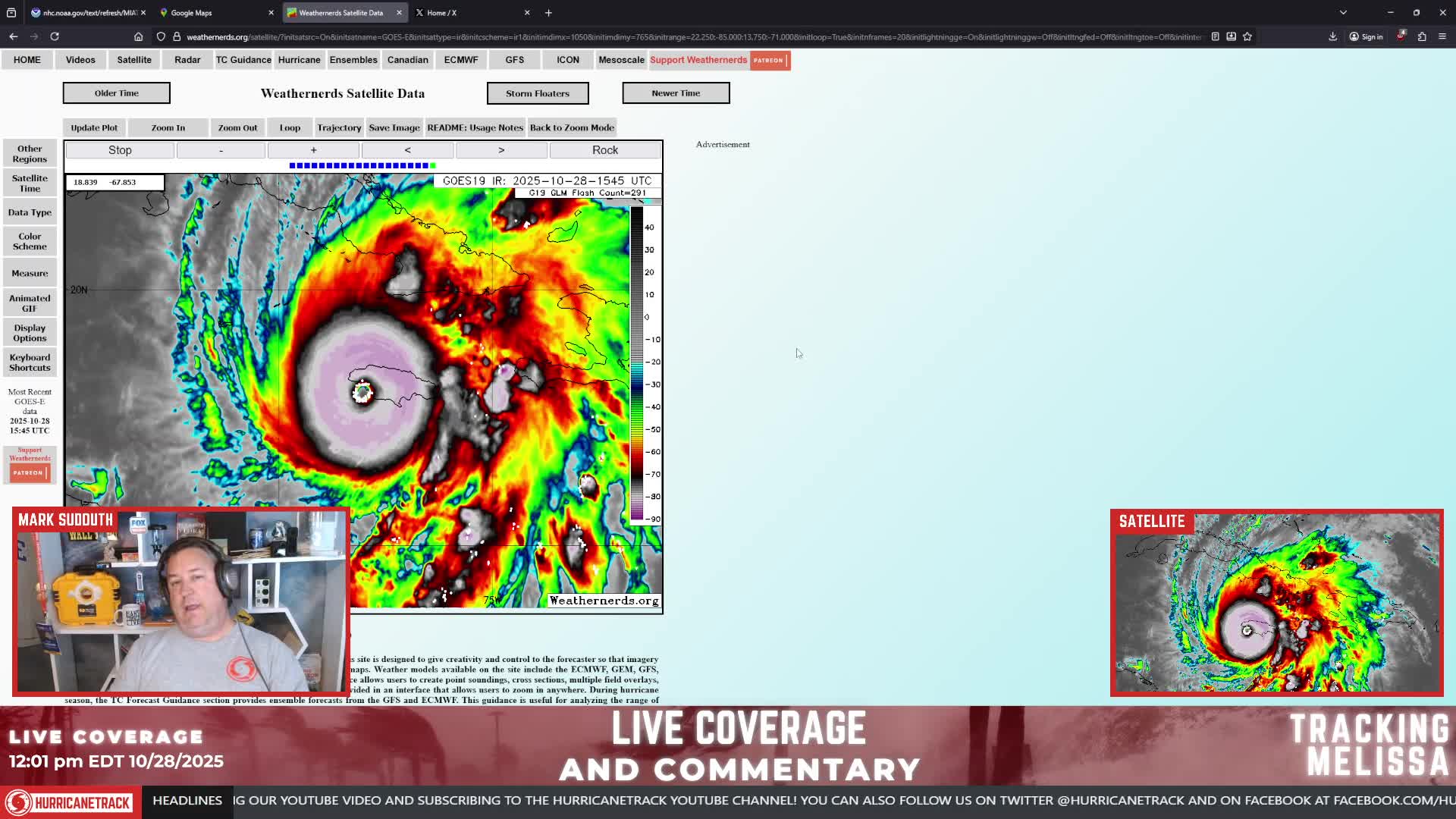Open the Display Options panel

[30, 333]
